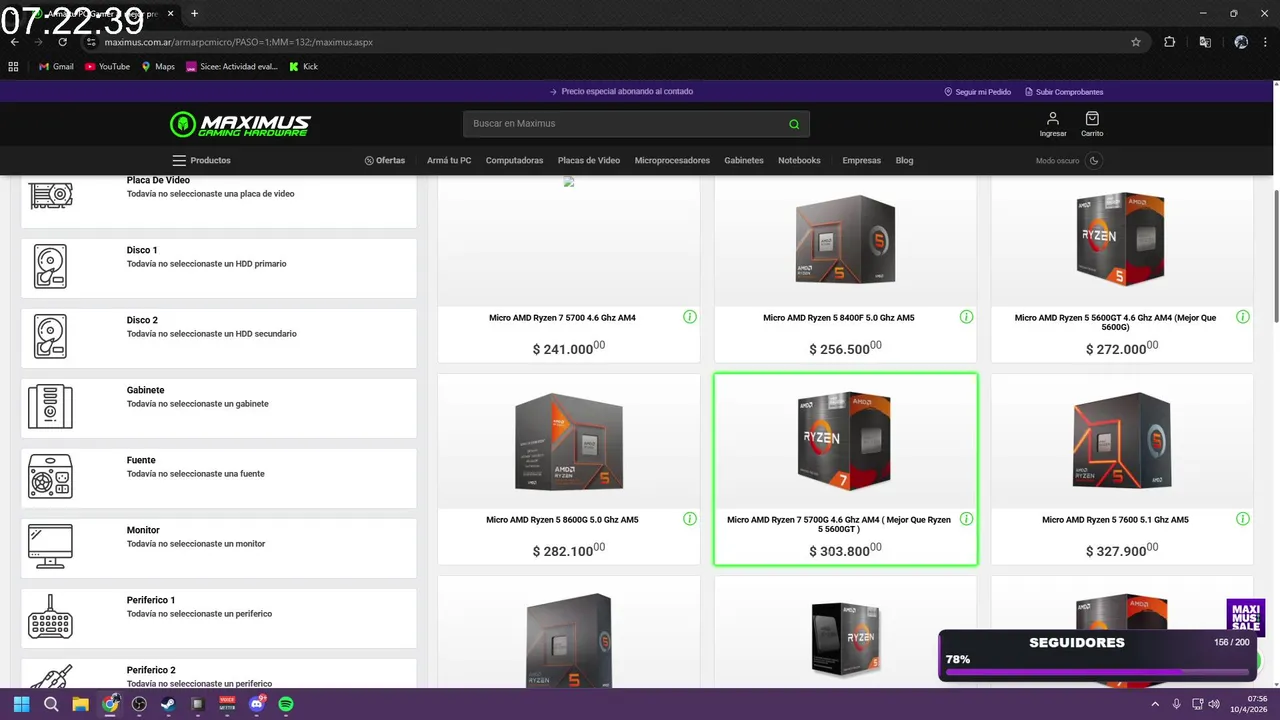
Task: Select Ryzen 5 8600G product image
Action: tap(569, 442)
